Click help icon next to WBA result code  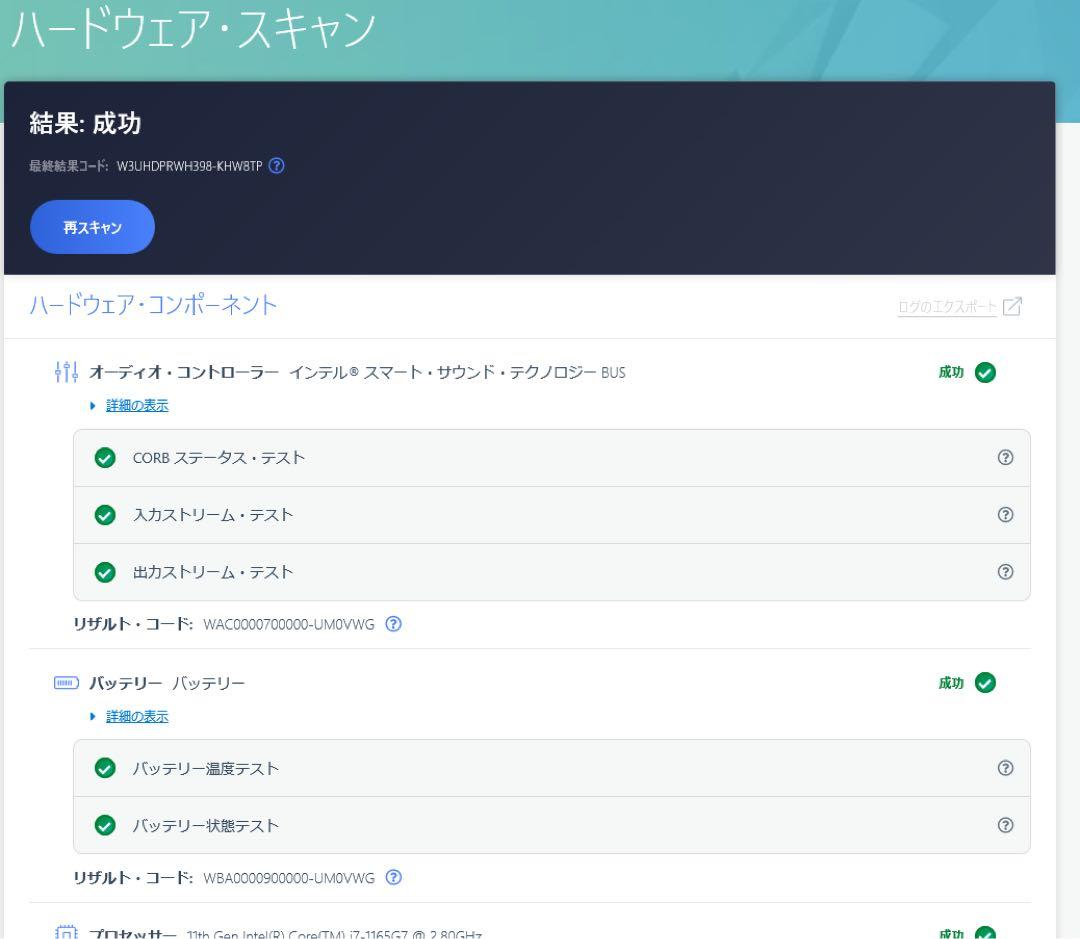(394, 878)
